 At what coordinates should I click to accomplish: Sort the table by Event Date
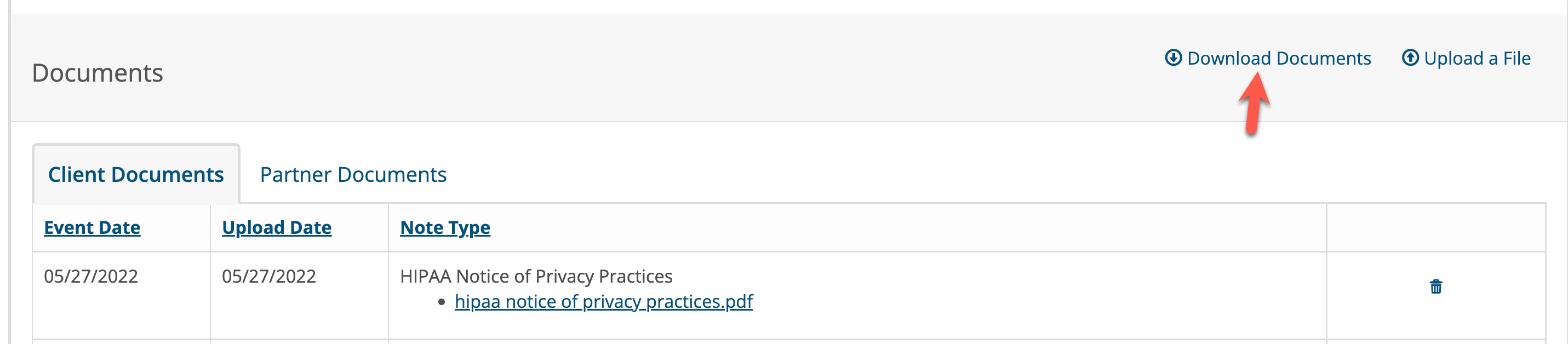tap(92, 228)
